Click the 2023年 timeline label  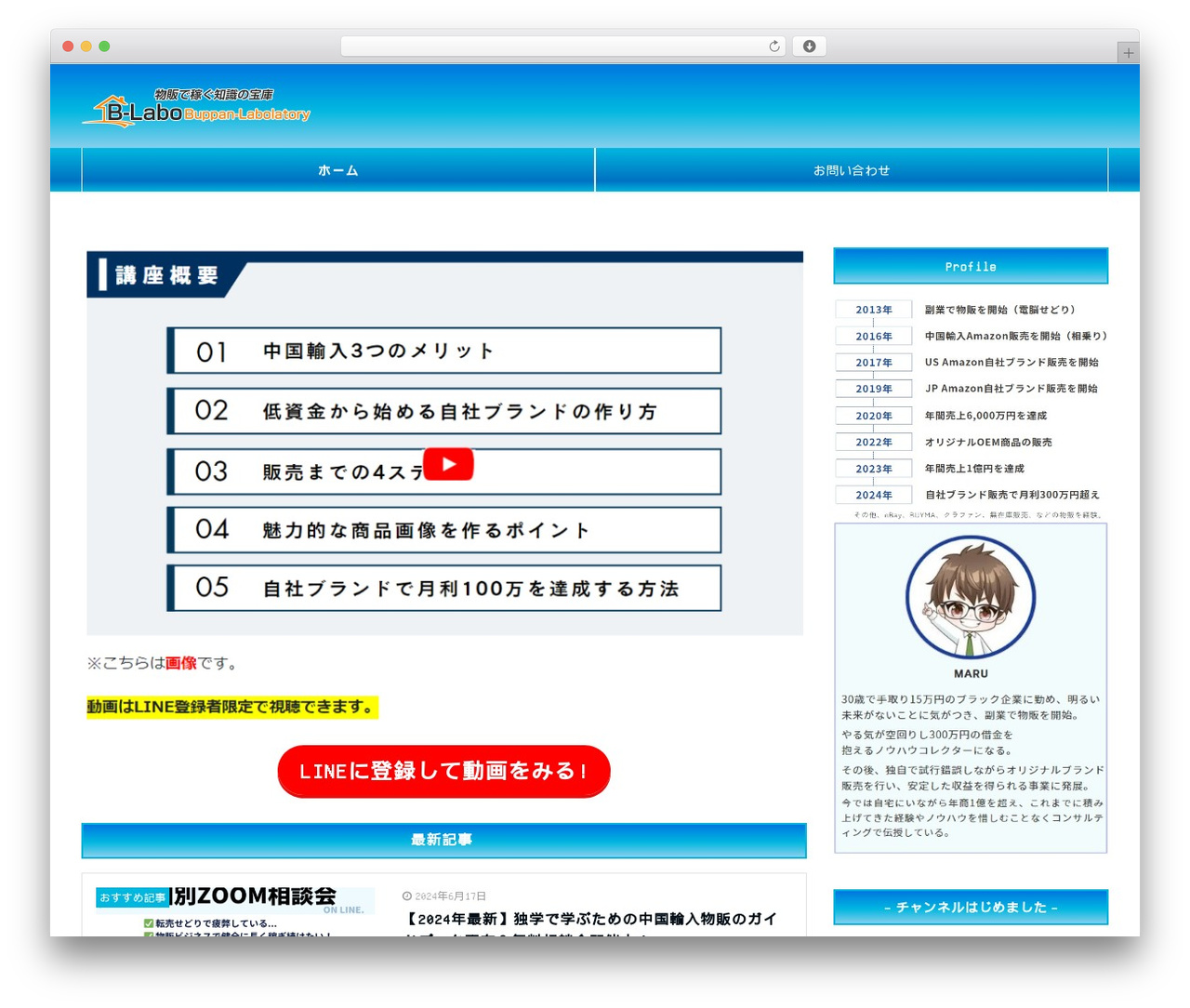tap(874, 469)
